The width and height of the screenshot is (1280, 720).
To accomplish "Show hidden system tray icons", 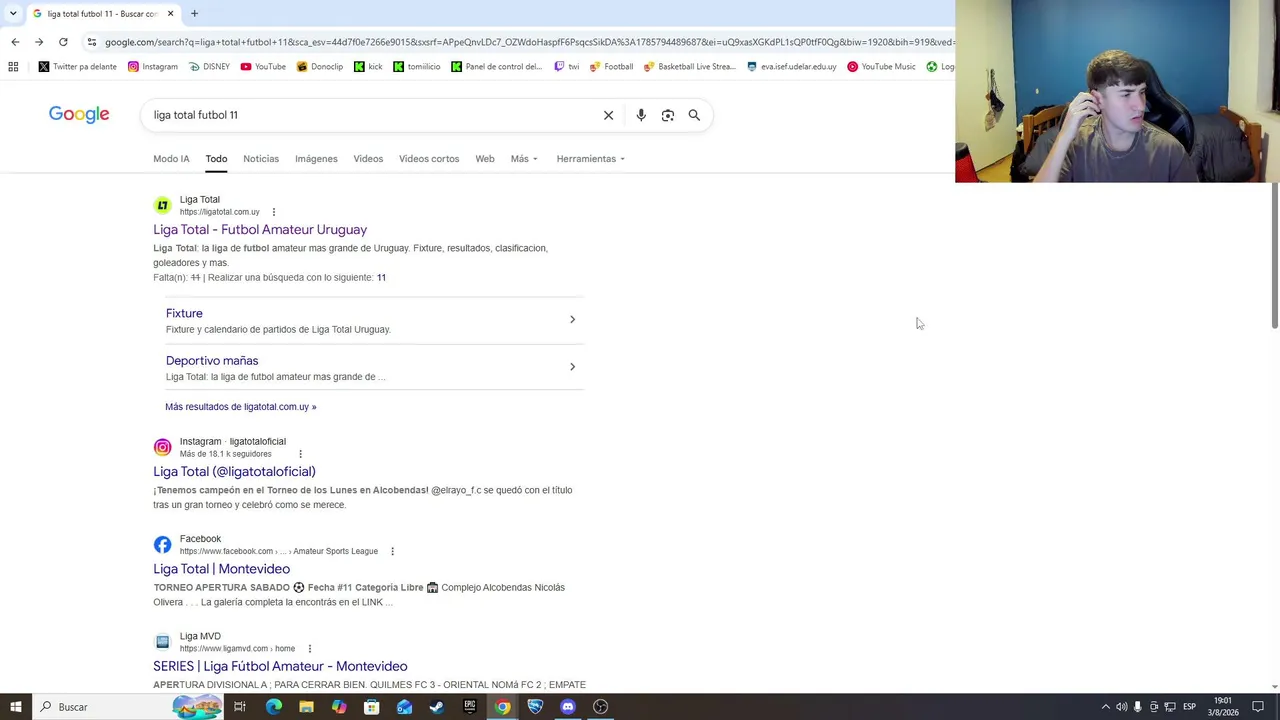I will click(x=1105, y=707).
